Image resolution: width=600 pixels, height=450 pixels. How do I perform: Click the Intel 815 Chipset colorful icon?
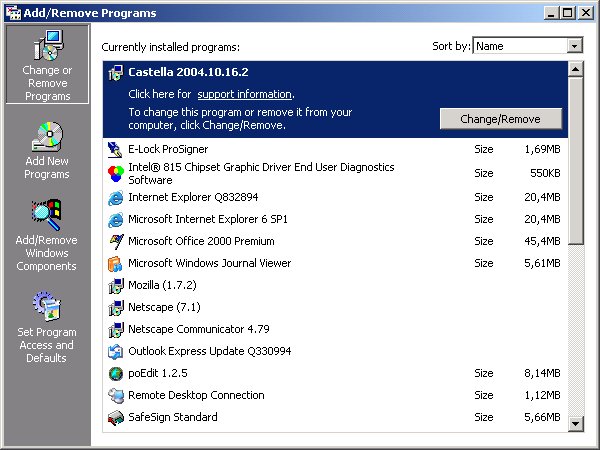[116, 174]
